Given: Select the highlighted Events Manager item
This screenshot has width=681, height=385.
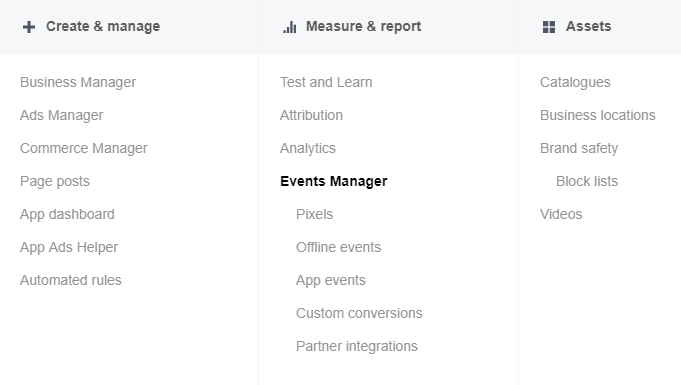Looking at the screenshot, I should (x=334, y=181).
